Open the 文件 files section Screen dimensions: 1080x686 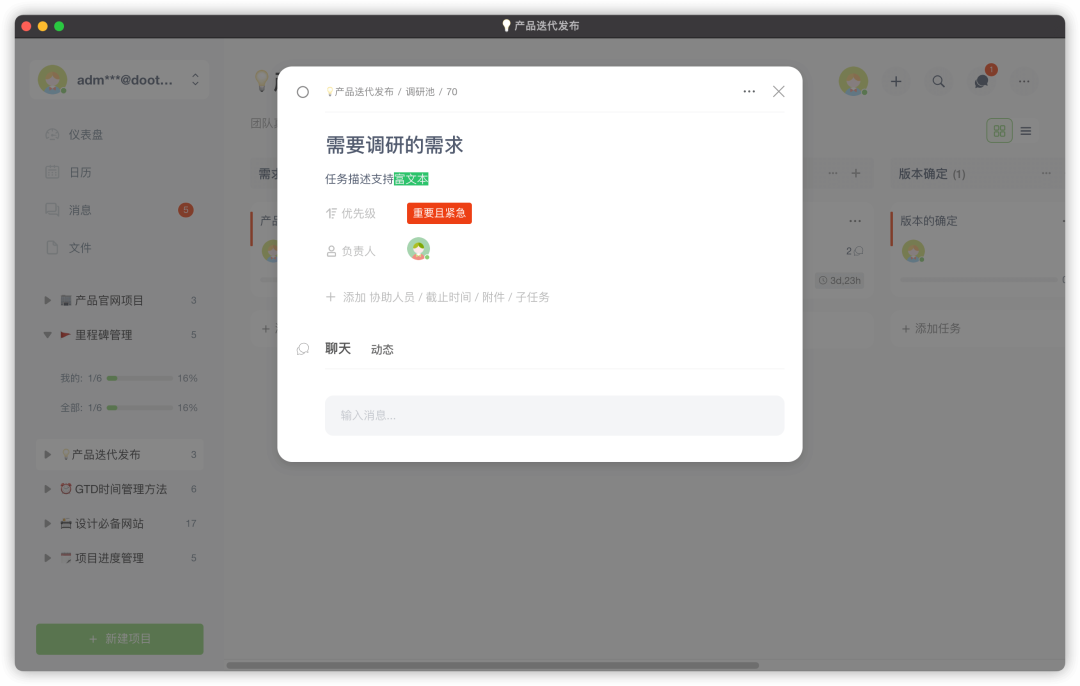(78, 247)
